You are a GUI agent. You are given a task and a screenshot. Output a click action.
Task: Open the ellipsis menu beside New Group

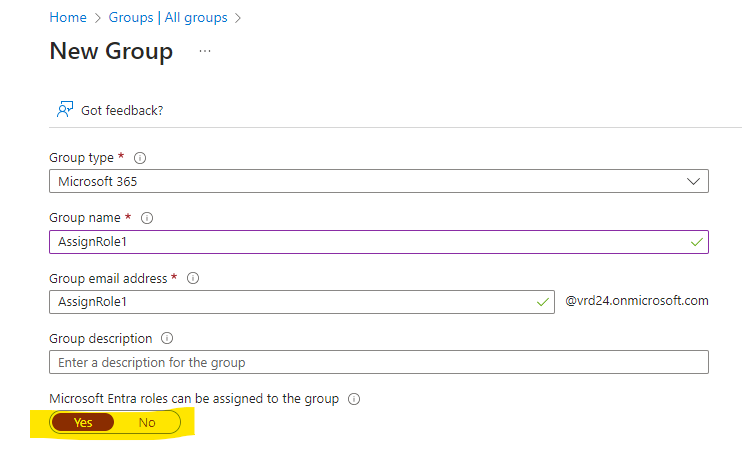click(x=205, y=51)
